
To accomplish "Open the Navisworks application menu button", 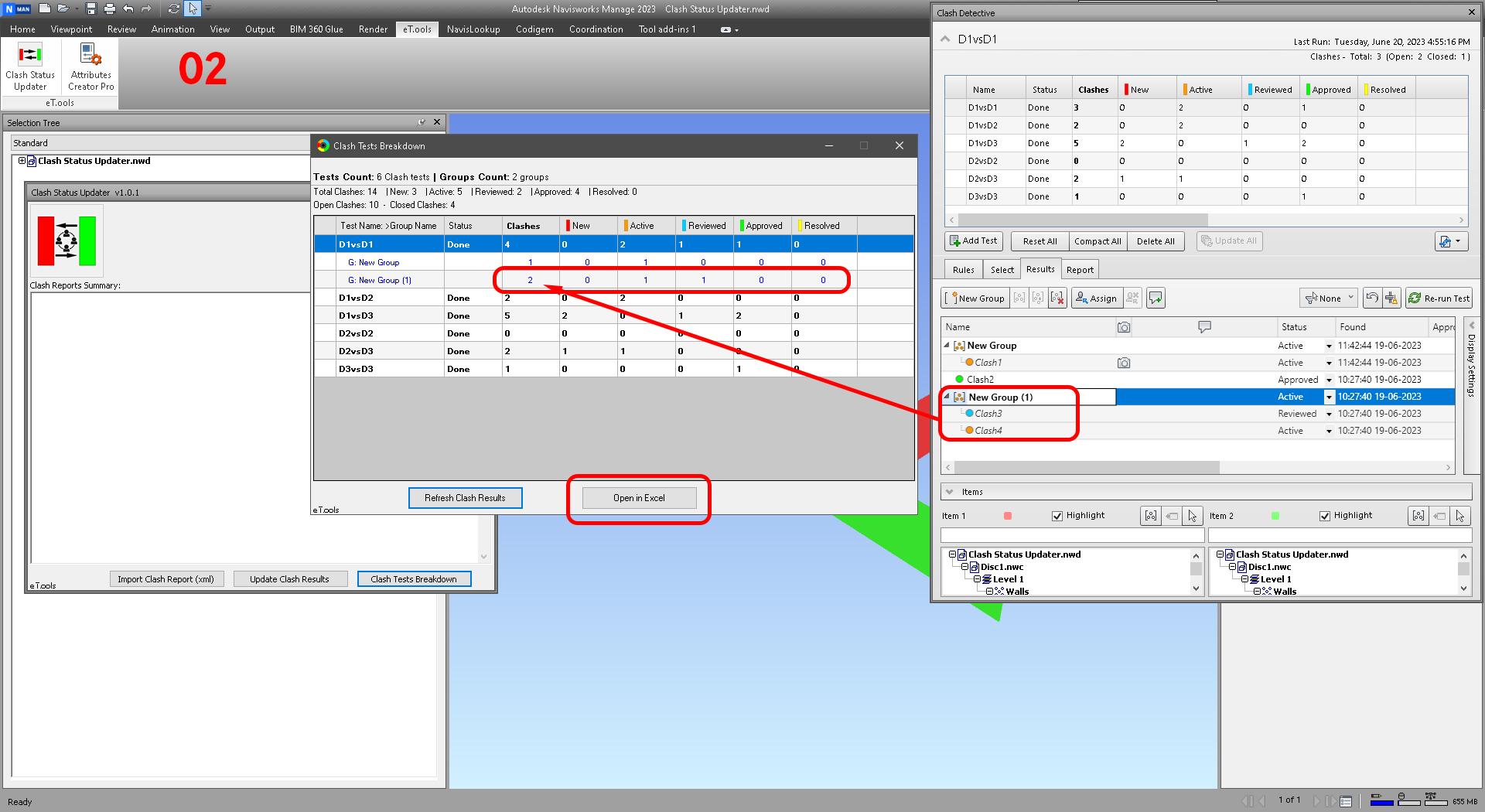I will click(18, 9).
